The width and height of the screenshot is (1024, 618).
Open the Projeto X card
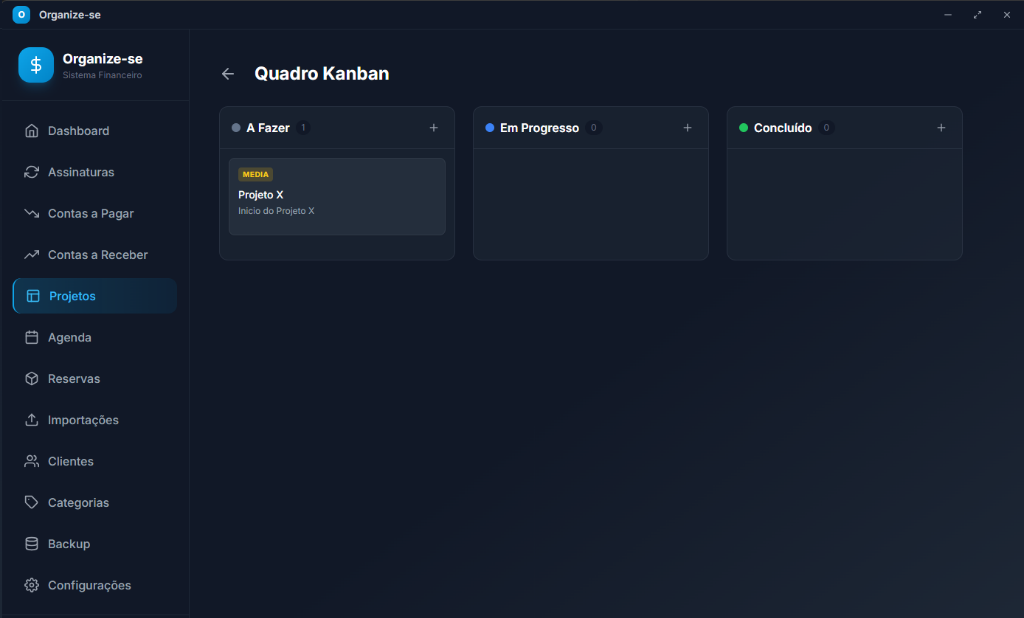[337, 194]
